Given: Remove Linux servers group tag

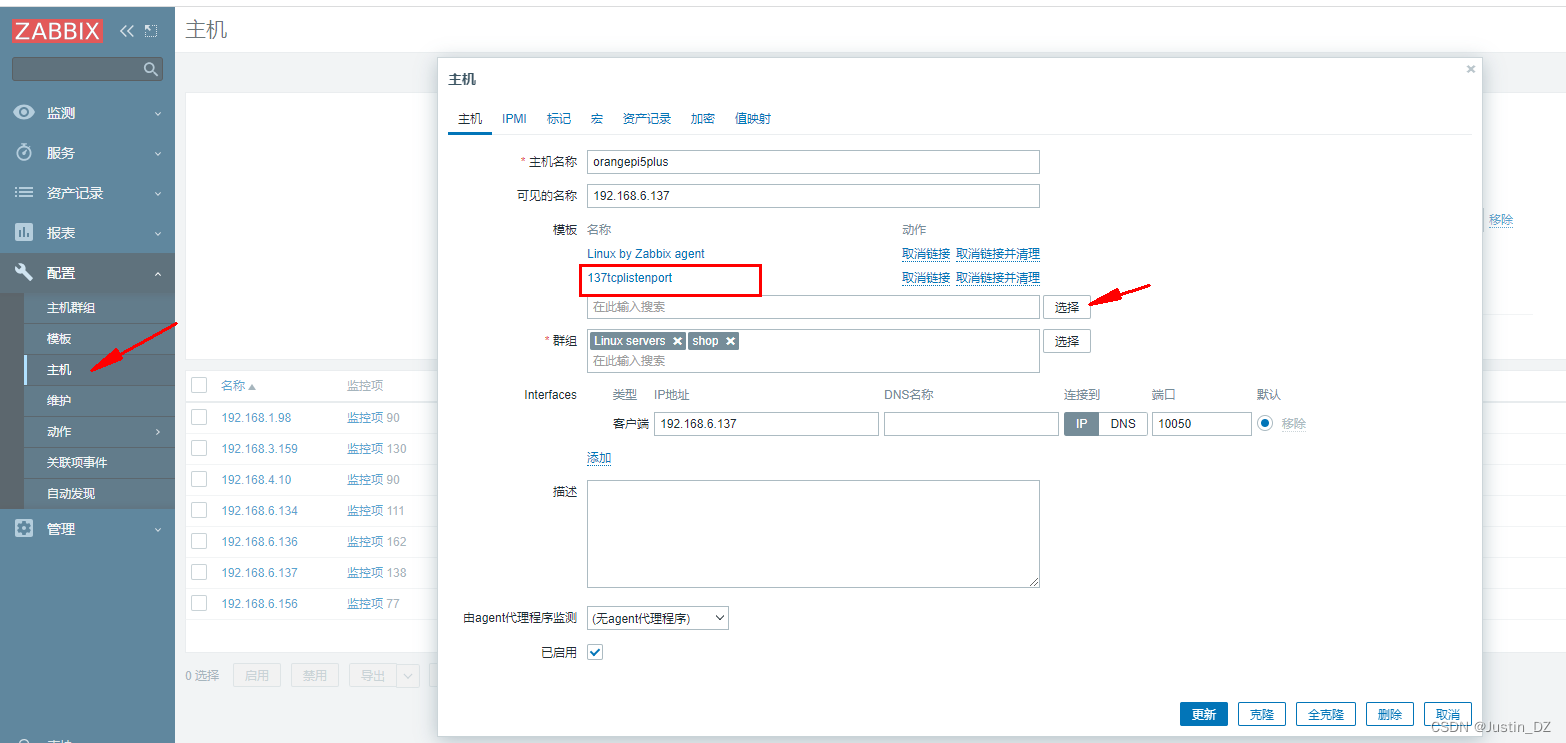Looking at the screenshot, I should (677, 341).
